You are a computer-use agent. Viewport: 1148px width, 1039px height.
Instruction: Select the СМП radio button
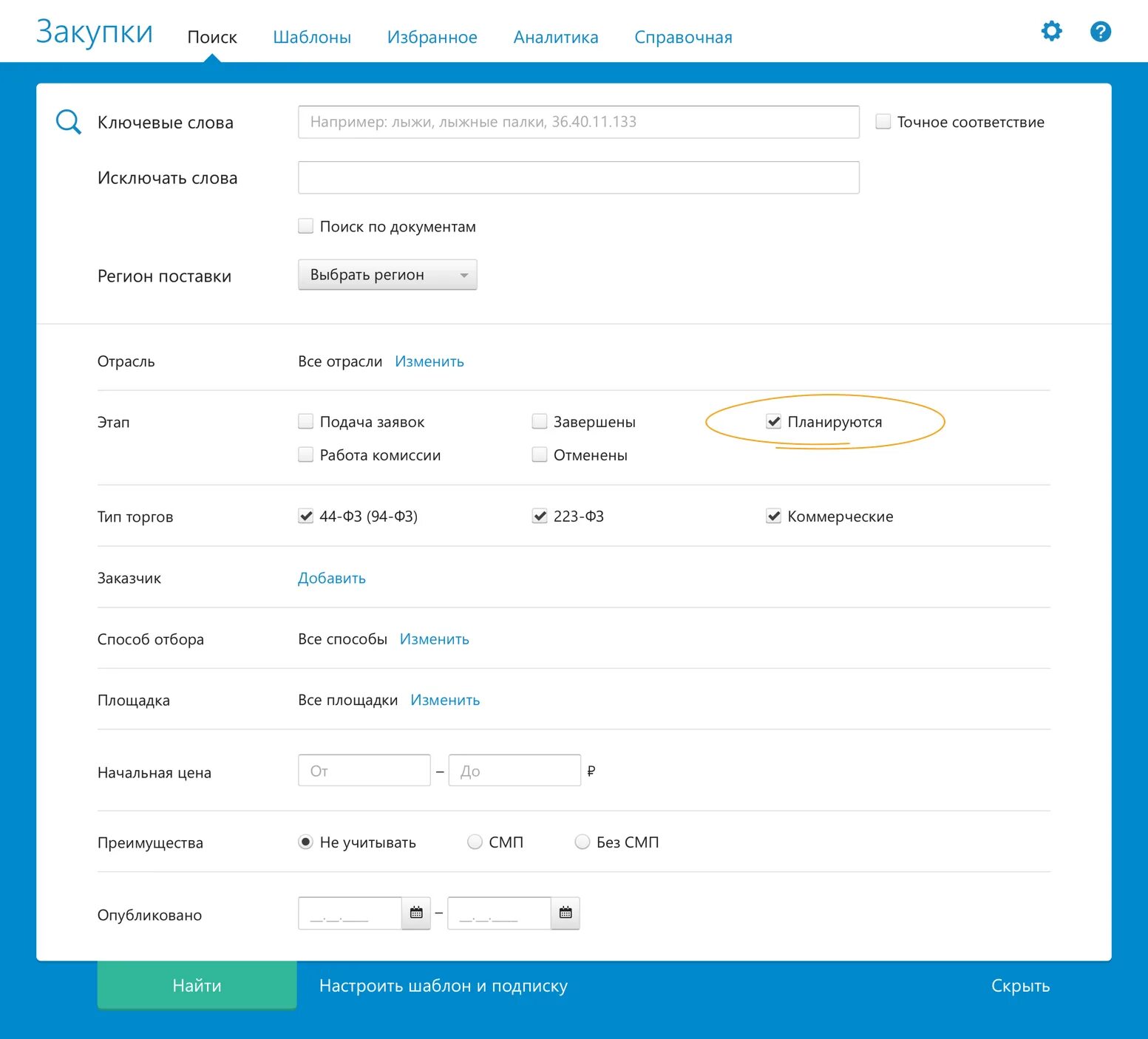pos(475,842)
